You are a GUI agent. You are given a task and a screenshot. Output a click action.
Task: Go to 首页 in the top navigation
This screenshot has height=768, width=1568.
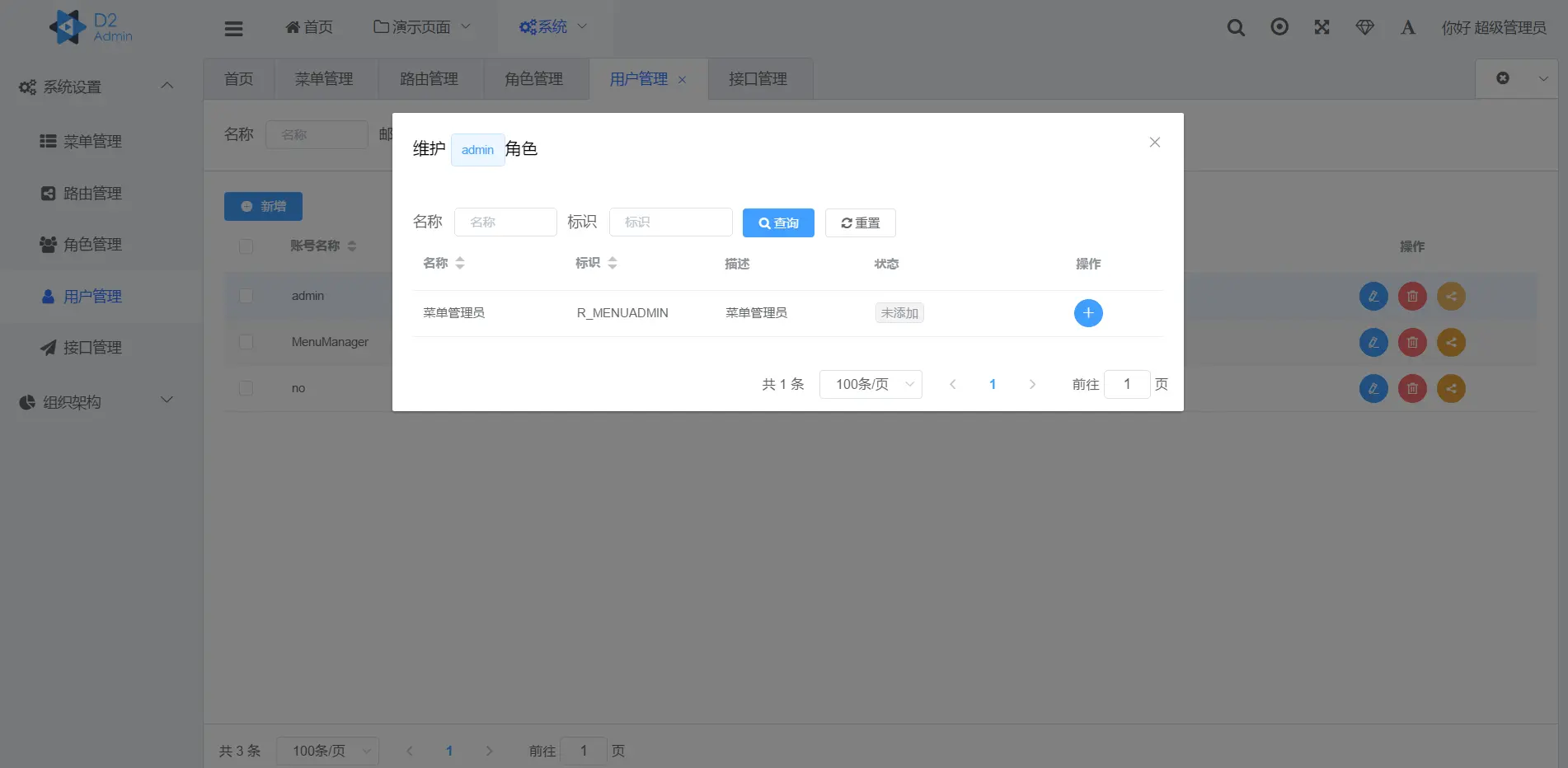point(309,27)
